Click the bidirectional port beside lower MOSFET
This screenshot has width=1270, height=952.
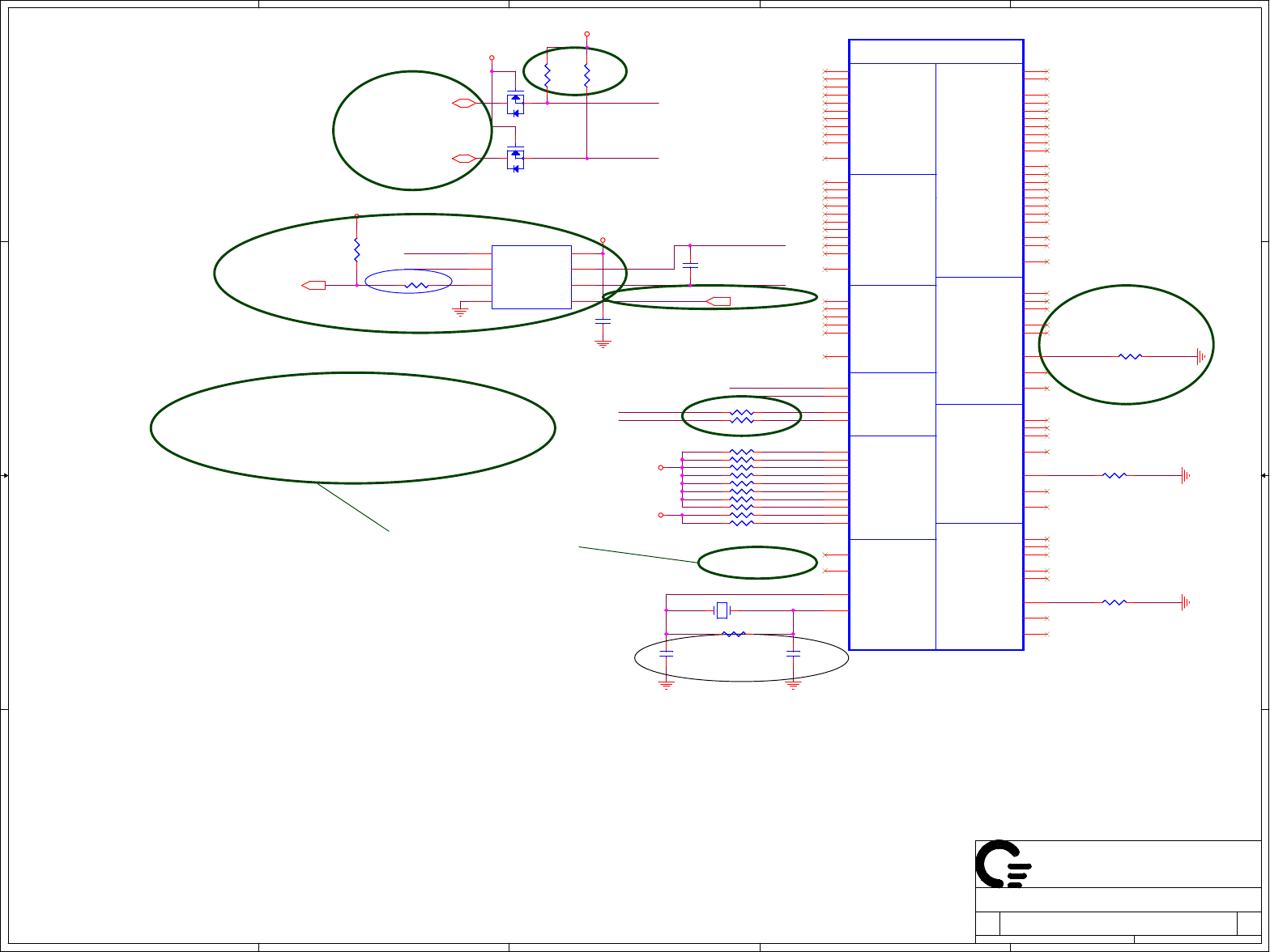[464, 159]
